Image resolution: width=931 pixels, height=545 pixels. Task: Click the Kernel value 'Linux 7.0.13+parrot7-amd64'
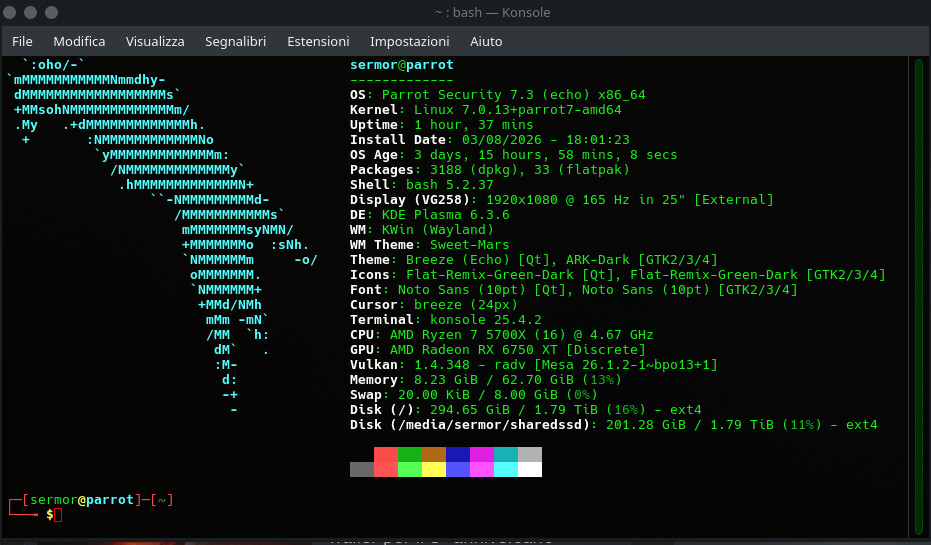tap(518, 110)
